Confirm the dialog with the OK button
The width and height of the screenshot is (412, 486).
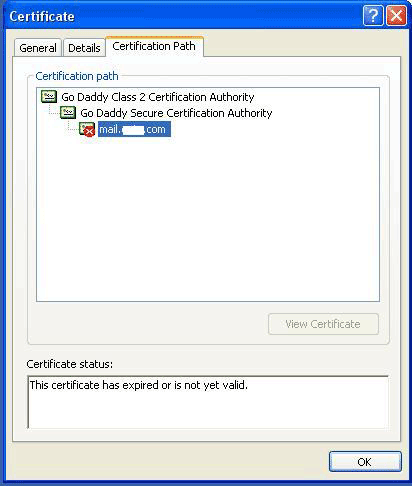[x=365, y=462]
